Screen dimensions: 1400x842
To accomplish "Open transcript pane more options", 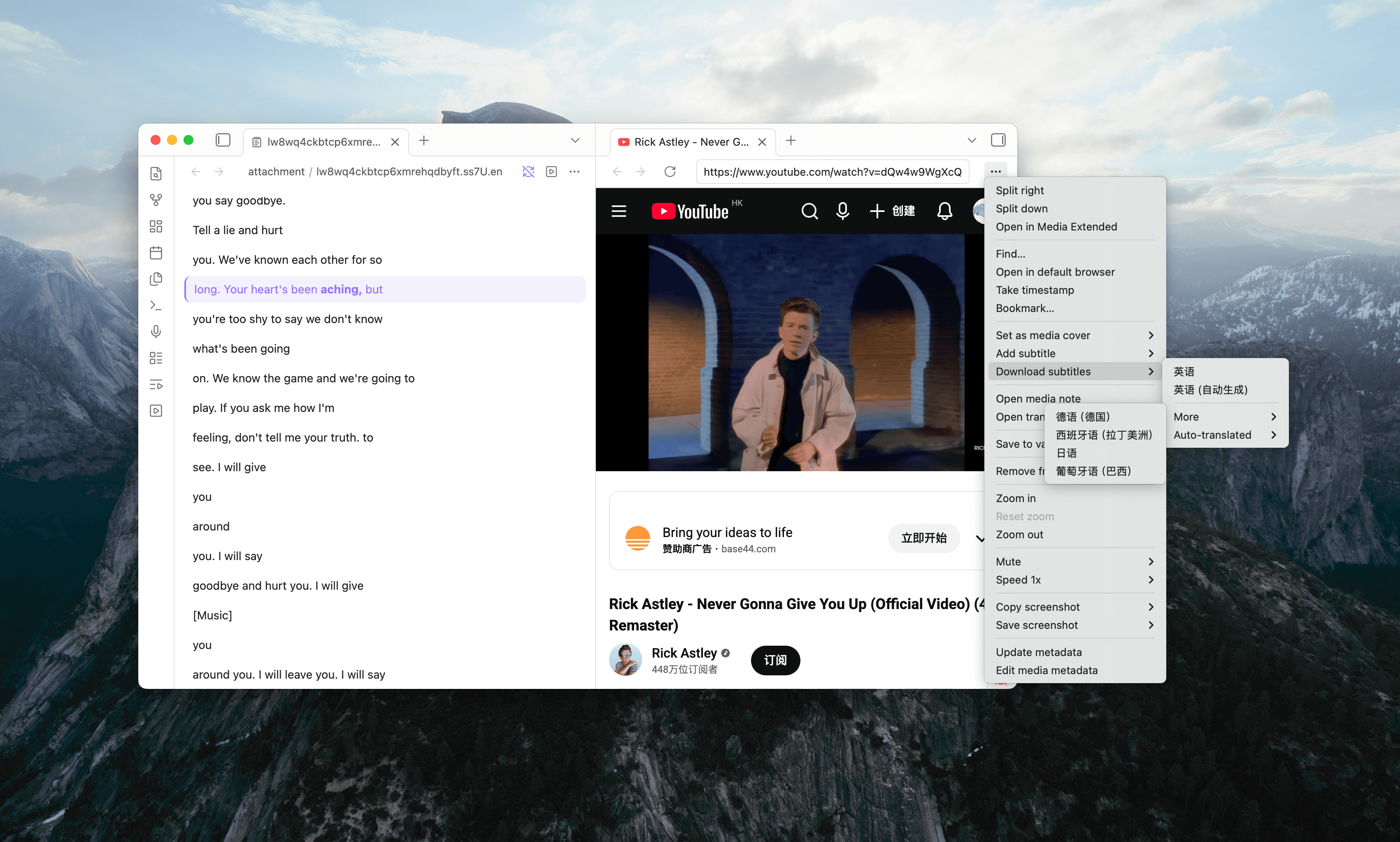I will coord(574,171).
